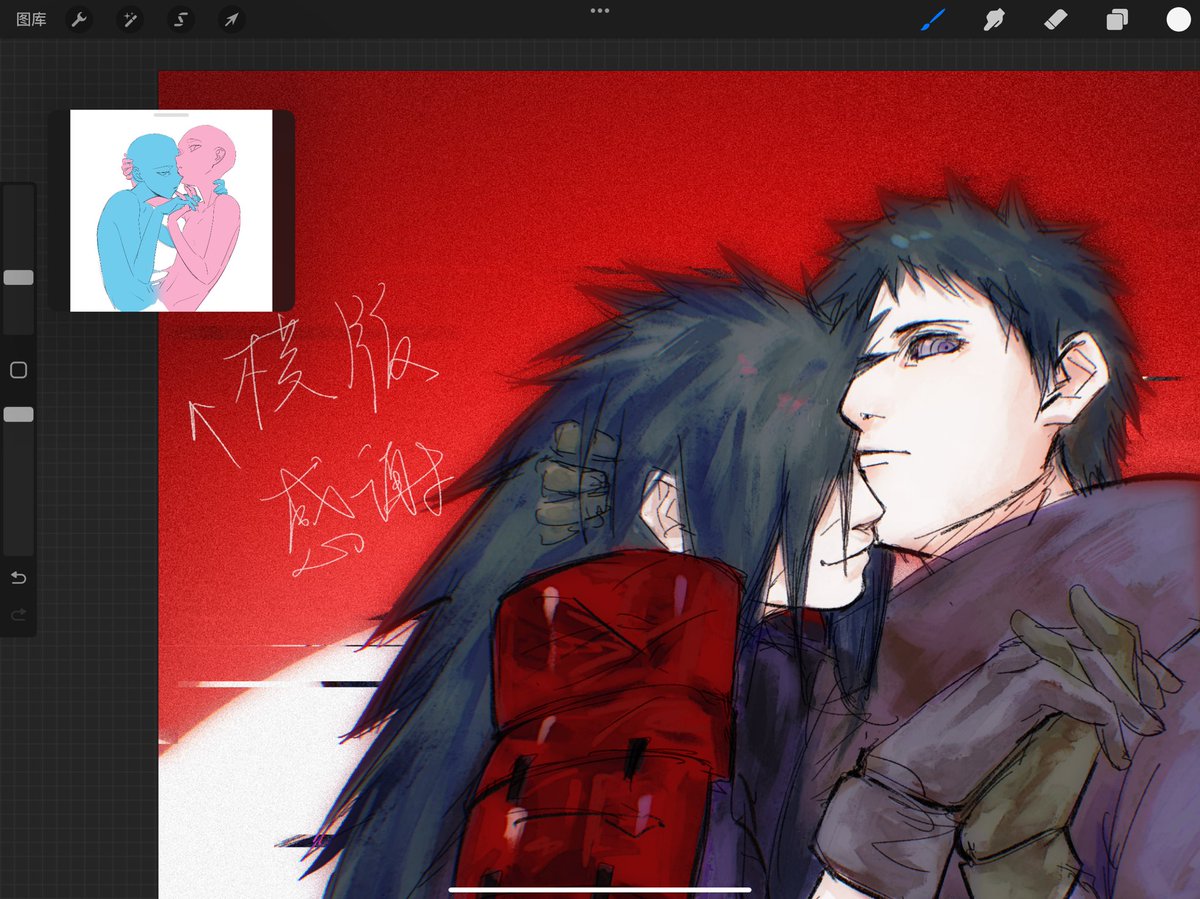
Task: Activate the Transform arrow tool
Action: 232,19
